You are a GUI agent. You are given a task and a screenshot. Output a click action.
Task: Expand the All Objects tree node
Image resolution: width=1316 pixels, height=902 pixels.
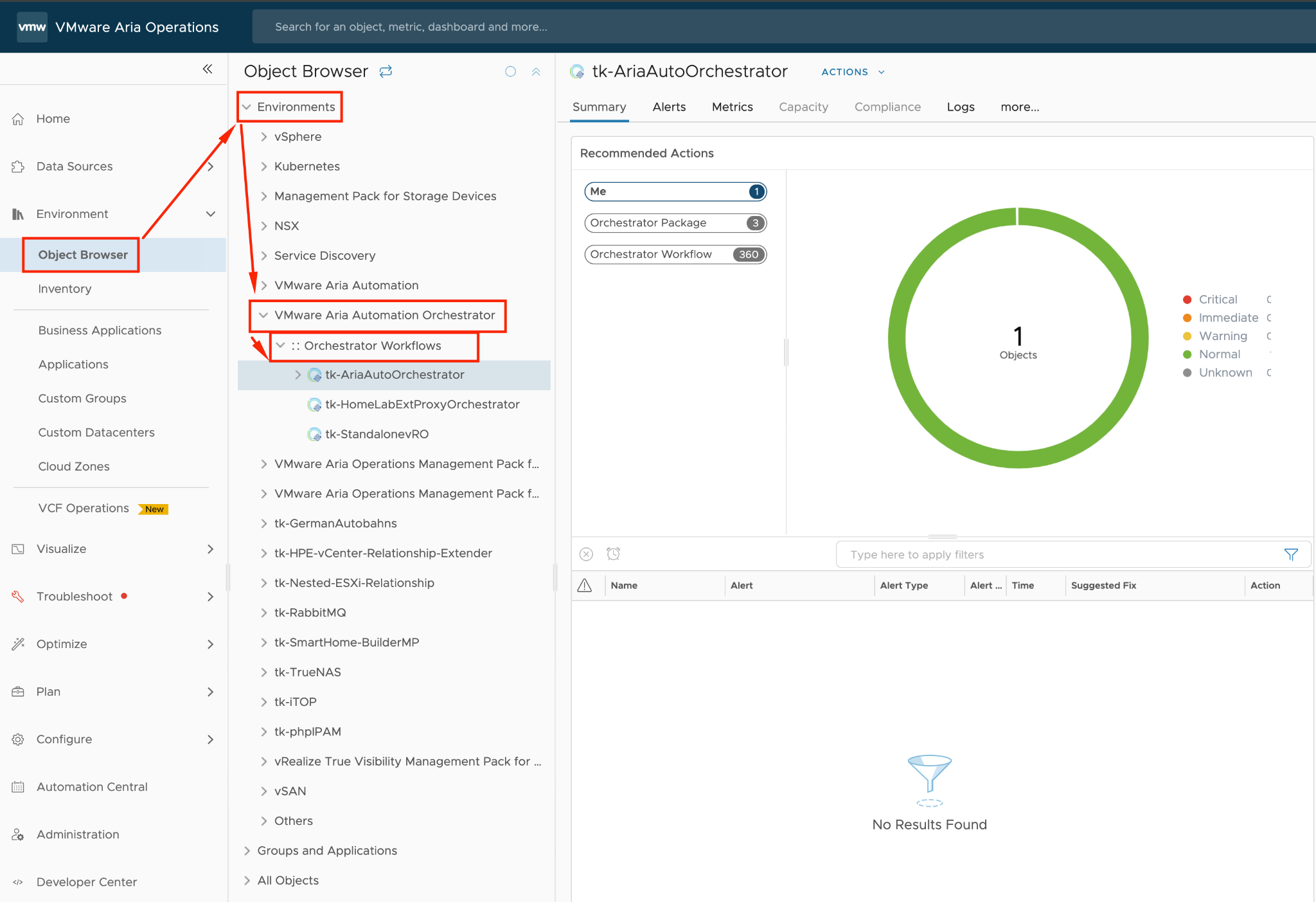pyautogui.click(x=247, y=881)
